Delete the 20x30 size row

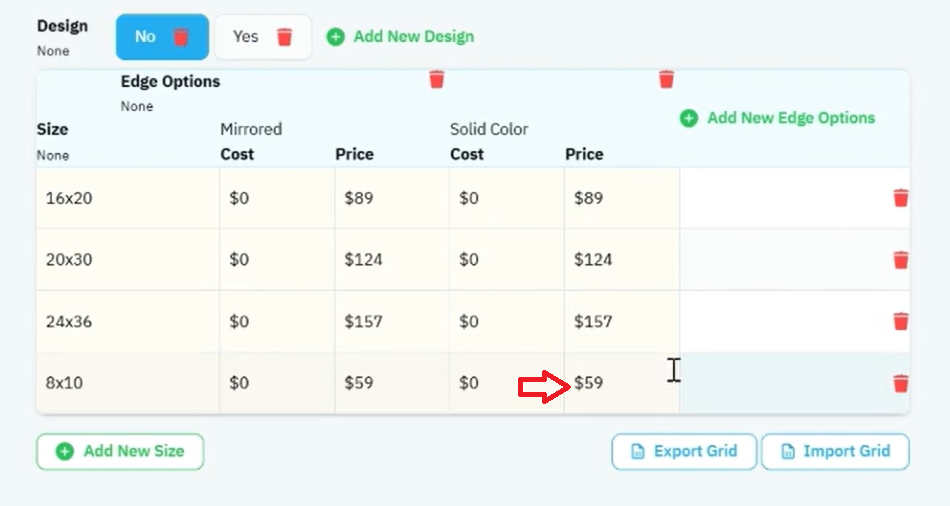point(900,259)
